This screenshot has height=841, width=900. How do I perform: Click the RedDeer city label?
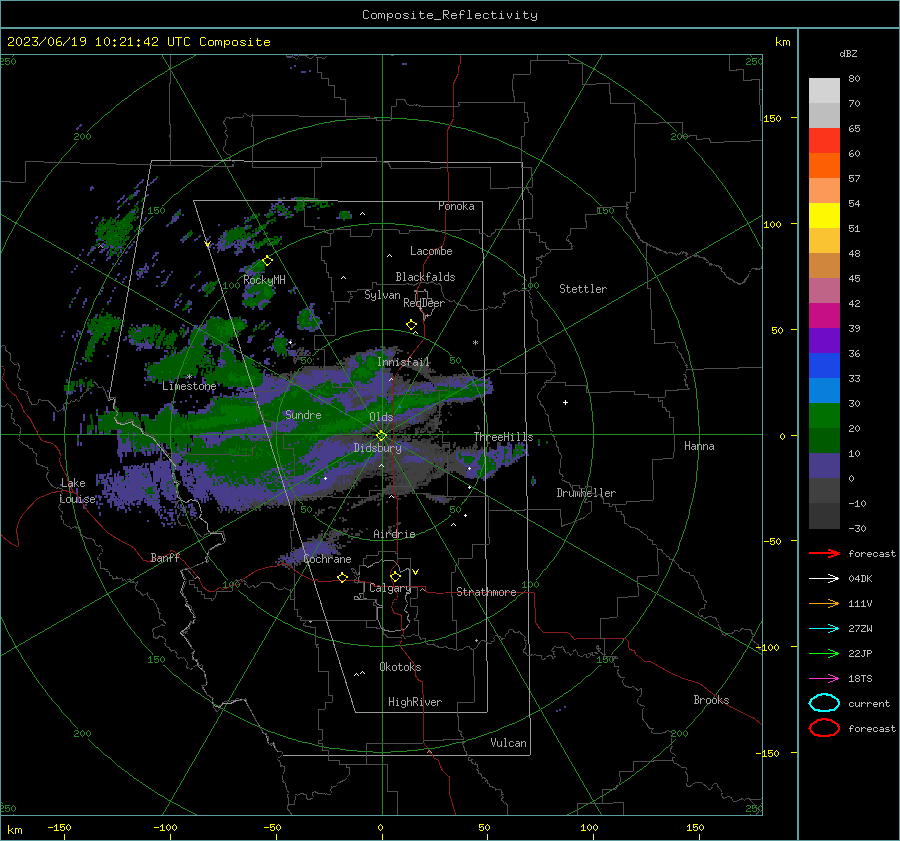tap(424, 303)
